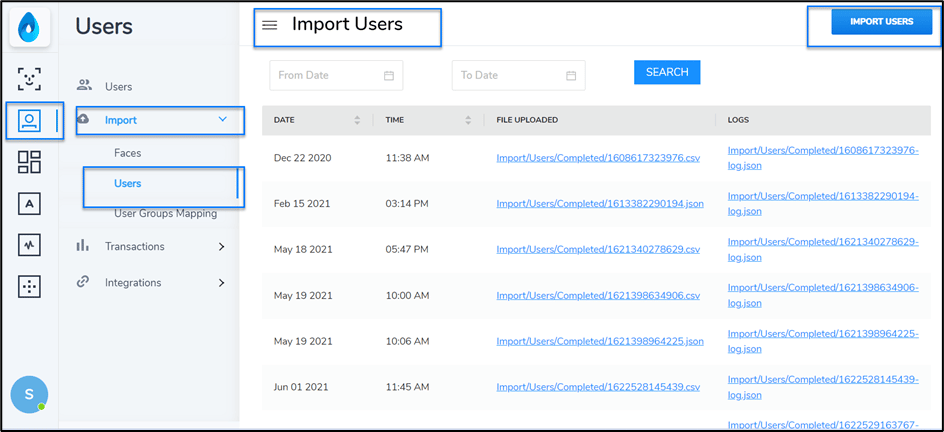Open file 1613382290194.json link
The height and width of the screenshot is (432, 944).
pos(600,204)
